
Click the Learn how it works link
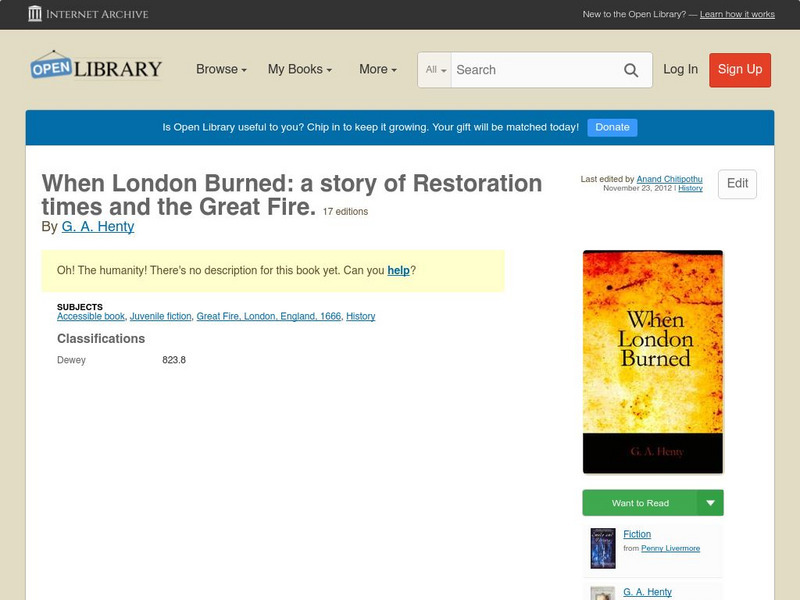[x=737, y=15]
